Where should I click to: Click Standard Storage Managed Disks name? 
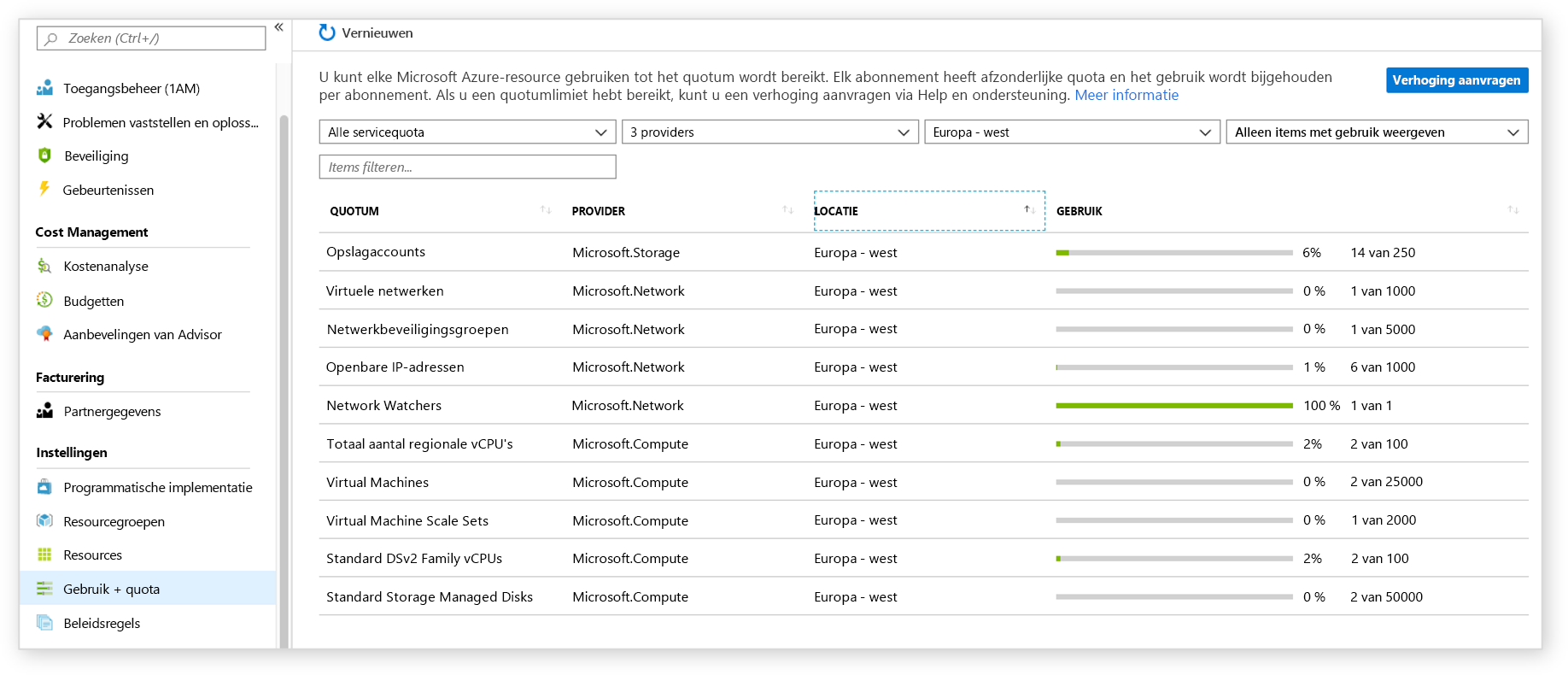tap(430, 596)
